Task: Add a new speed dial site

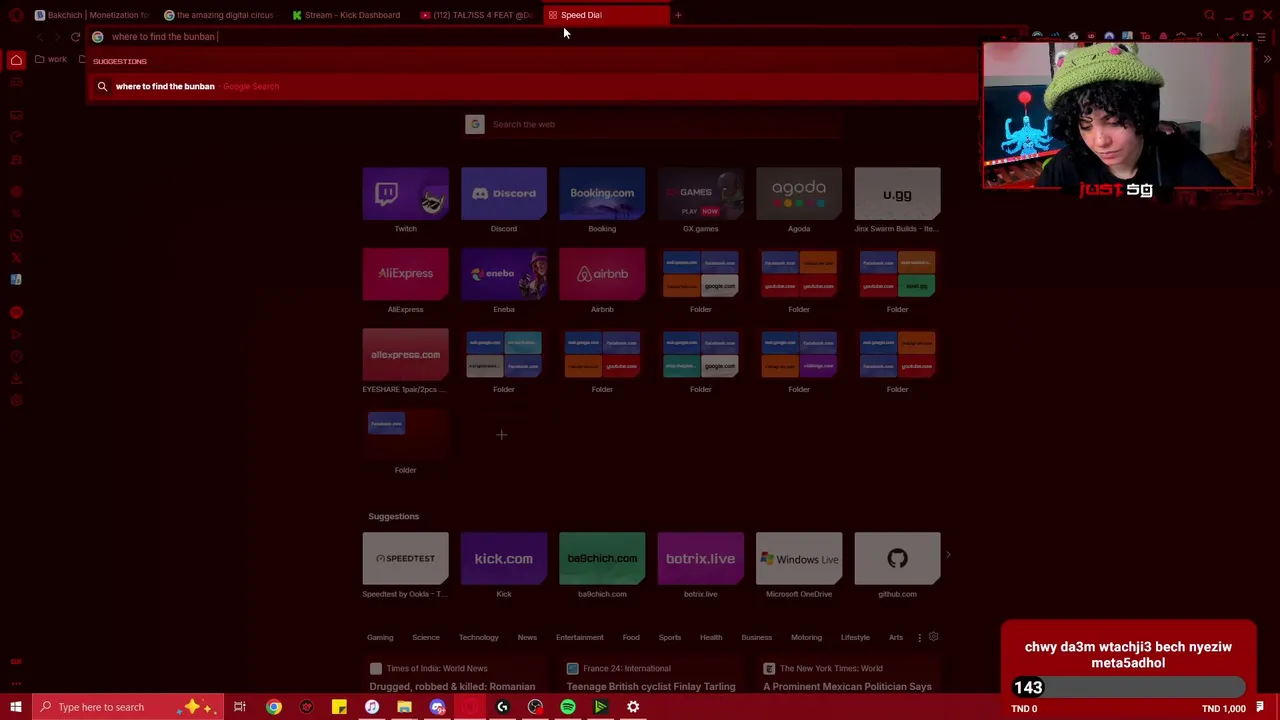Action: pos(502,435)
